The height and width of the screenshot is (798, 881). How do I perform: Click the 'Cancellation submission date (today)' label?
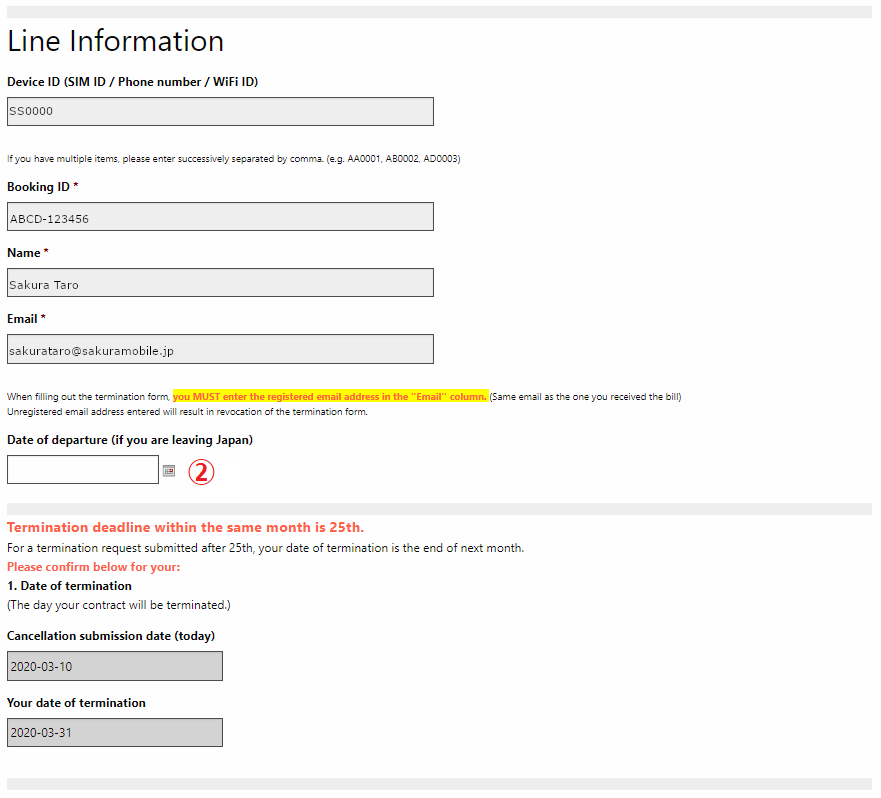[111, 636]
